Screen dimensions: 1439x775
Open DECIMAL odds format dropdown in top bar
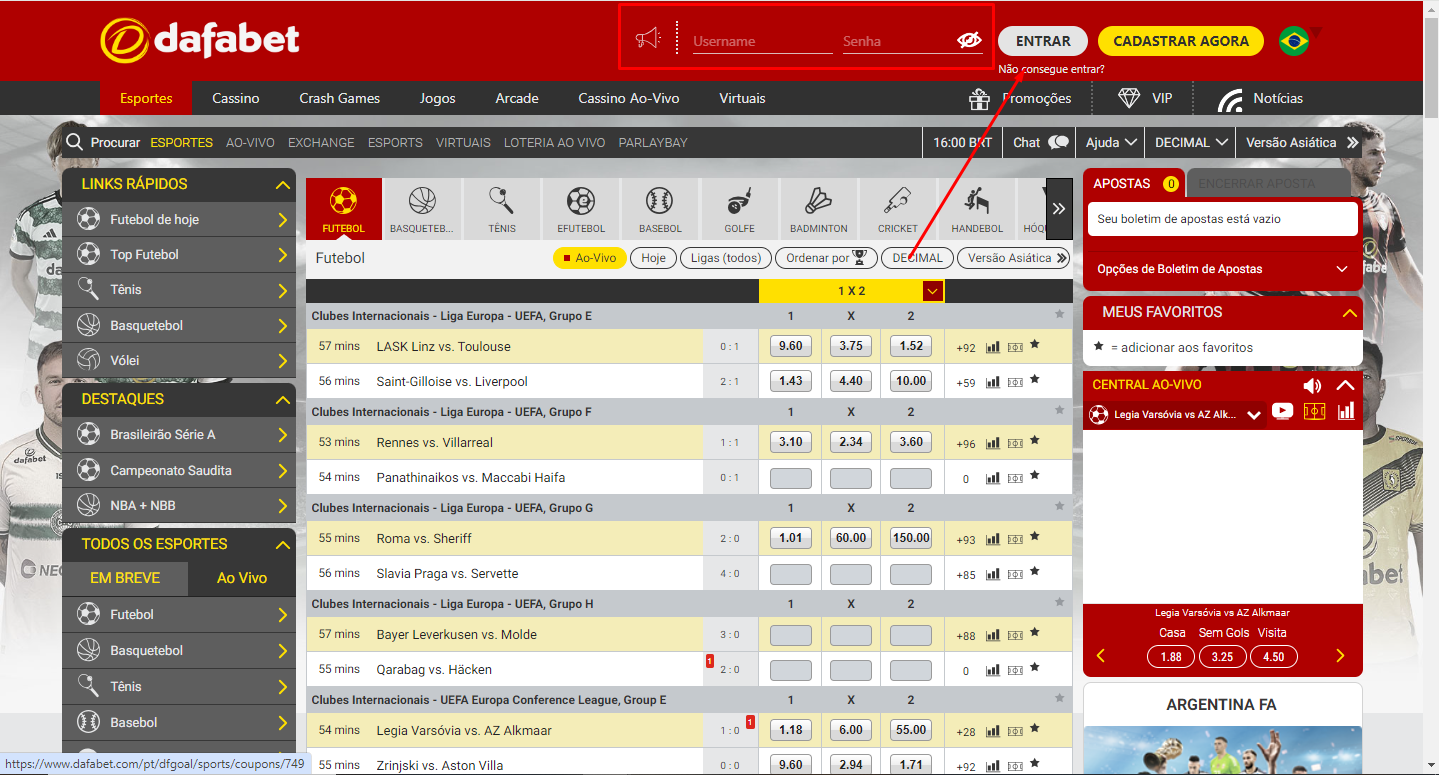pyautogui.click(x=1190, y=142)
